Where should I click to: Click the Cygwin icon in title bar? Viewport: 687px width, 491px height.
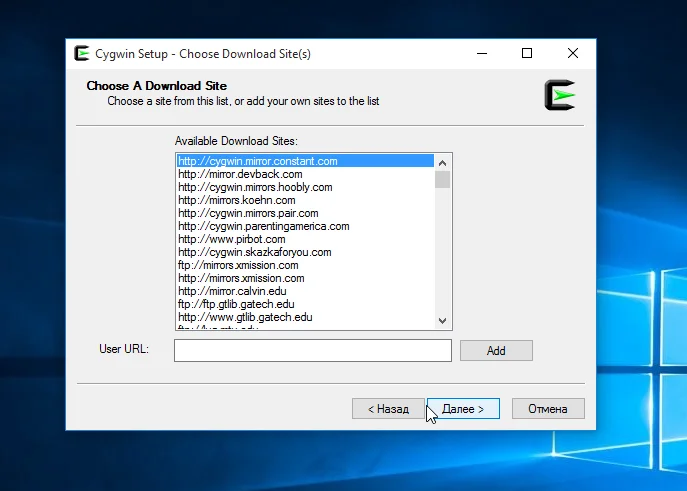click(x=82, y=53)
